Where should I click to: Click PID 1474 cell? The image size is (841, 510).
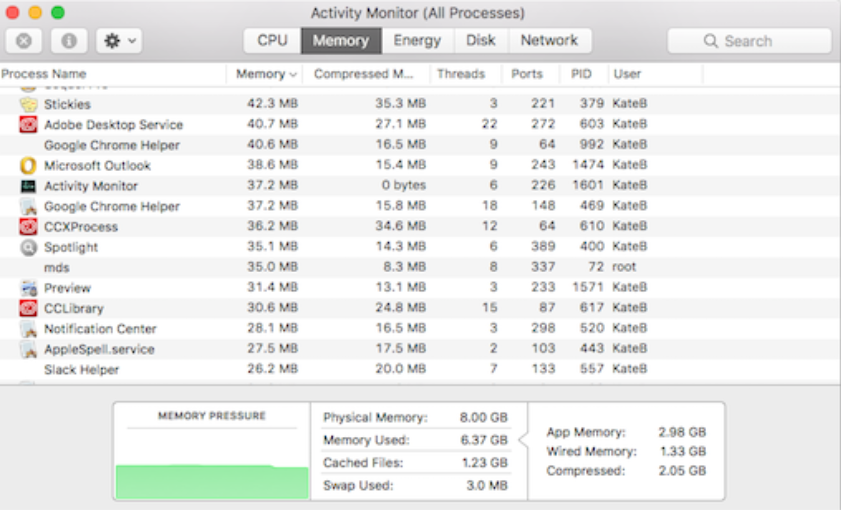588,165
